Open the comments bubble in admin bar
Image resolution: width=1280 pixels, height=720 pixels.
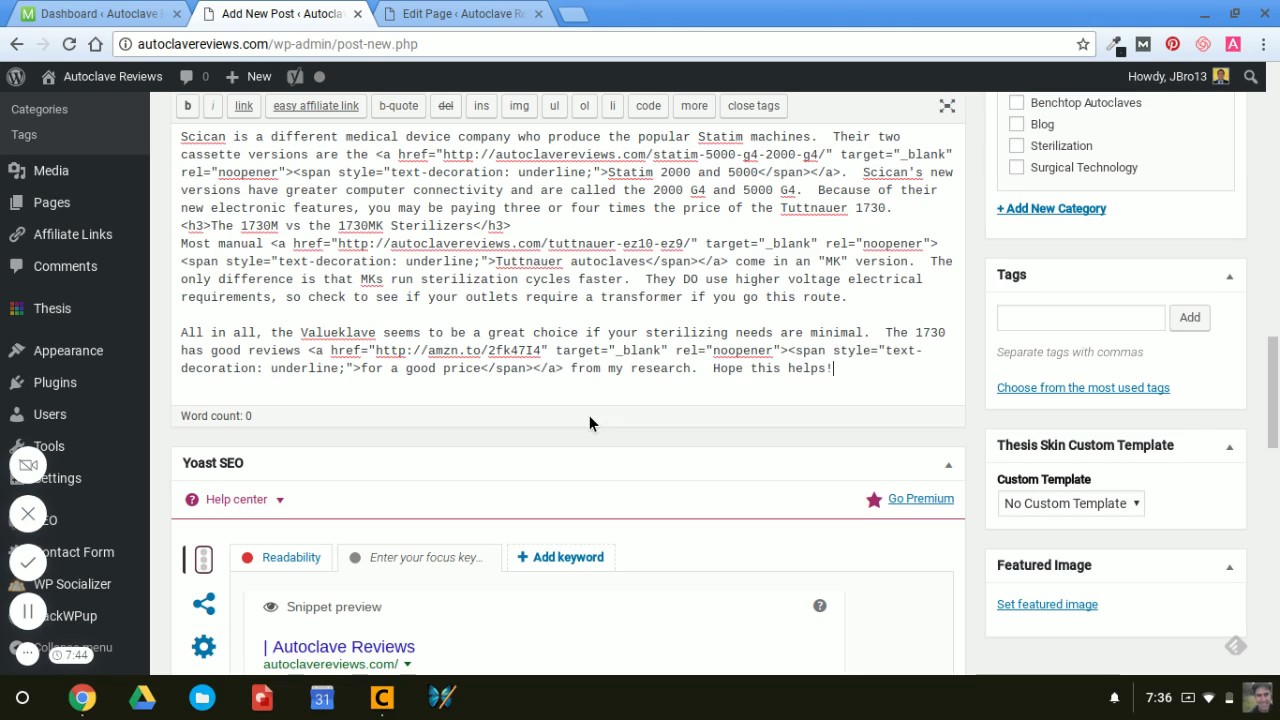pos(194,76)
